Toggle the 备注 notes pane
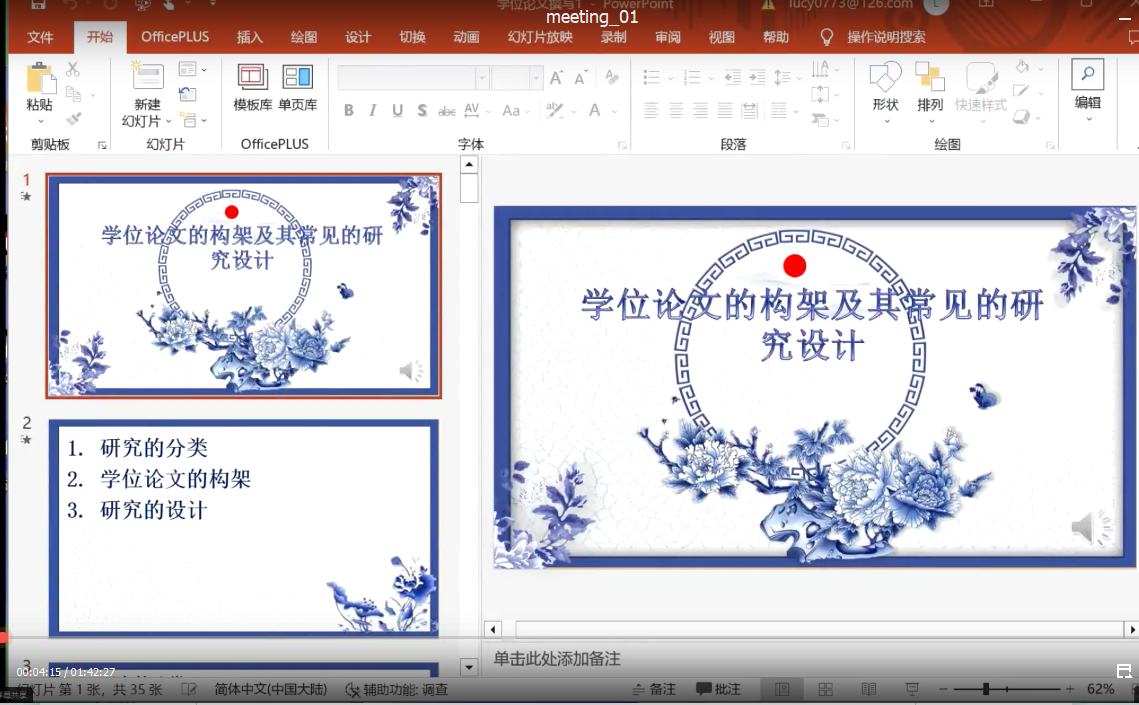 tap(654, 689)
